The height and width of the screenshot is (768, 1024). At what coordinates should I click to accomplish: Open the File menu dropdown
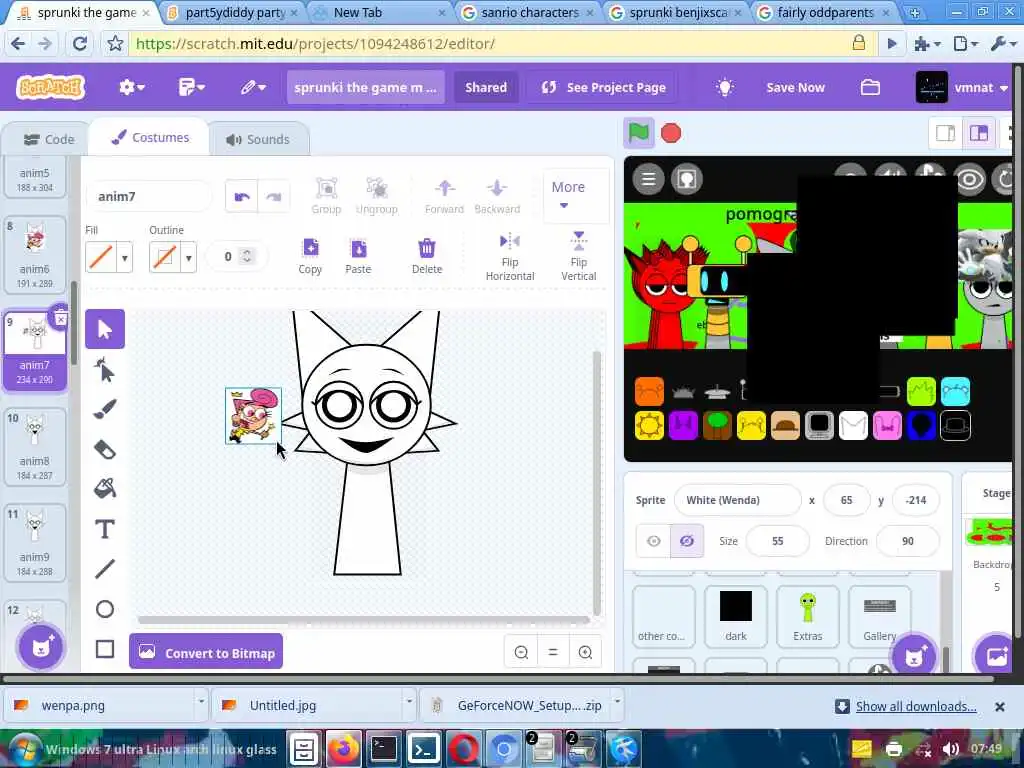tap(191, 88)
